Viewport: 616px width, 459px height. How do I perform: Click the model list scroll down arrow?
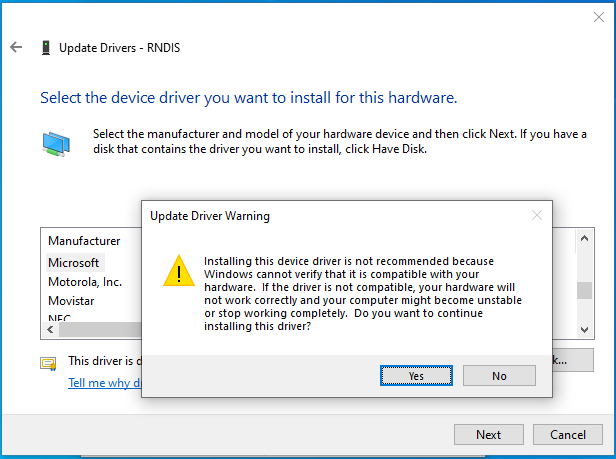point(584,330)
